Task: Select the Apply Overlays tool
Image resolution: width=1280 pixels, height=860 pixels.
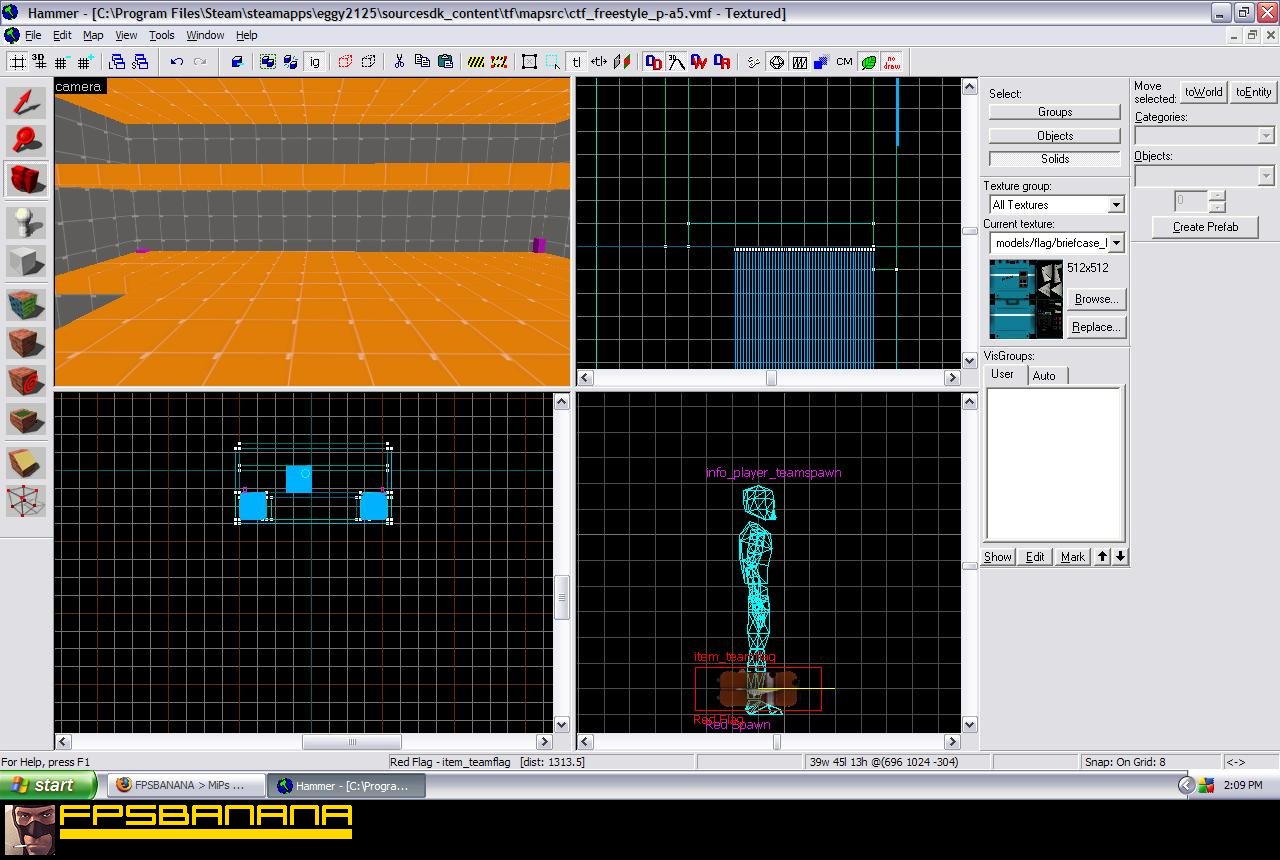Action: (x=26, y=420)
